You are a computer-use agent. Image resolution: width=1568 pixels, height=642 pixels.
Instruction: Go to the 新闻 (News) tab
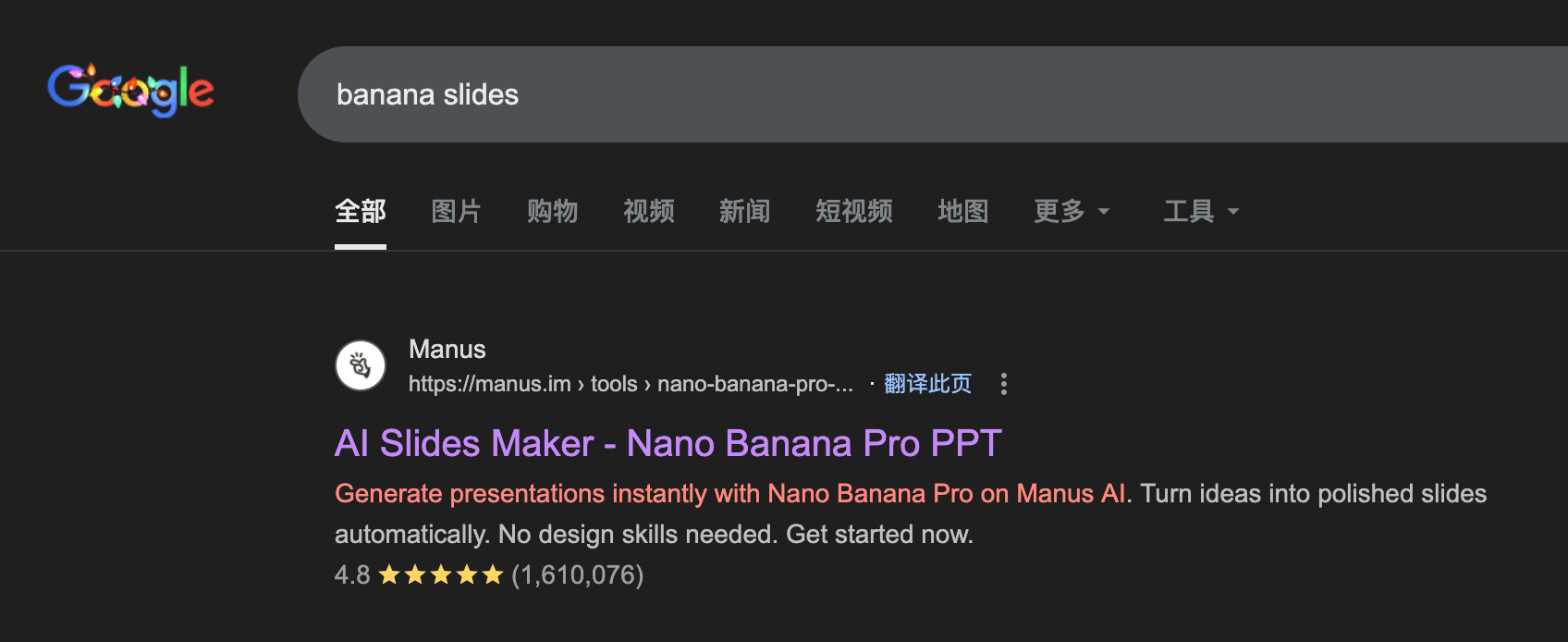click(x=745, y=212)
